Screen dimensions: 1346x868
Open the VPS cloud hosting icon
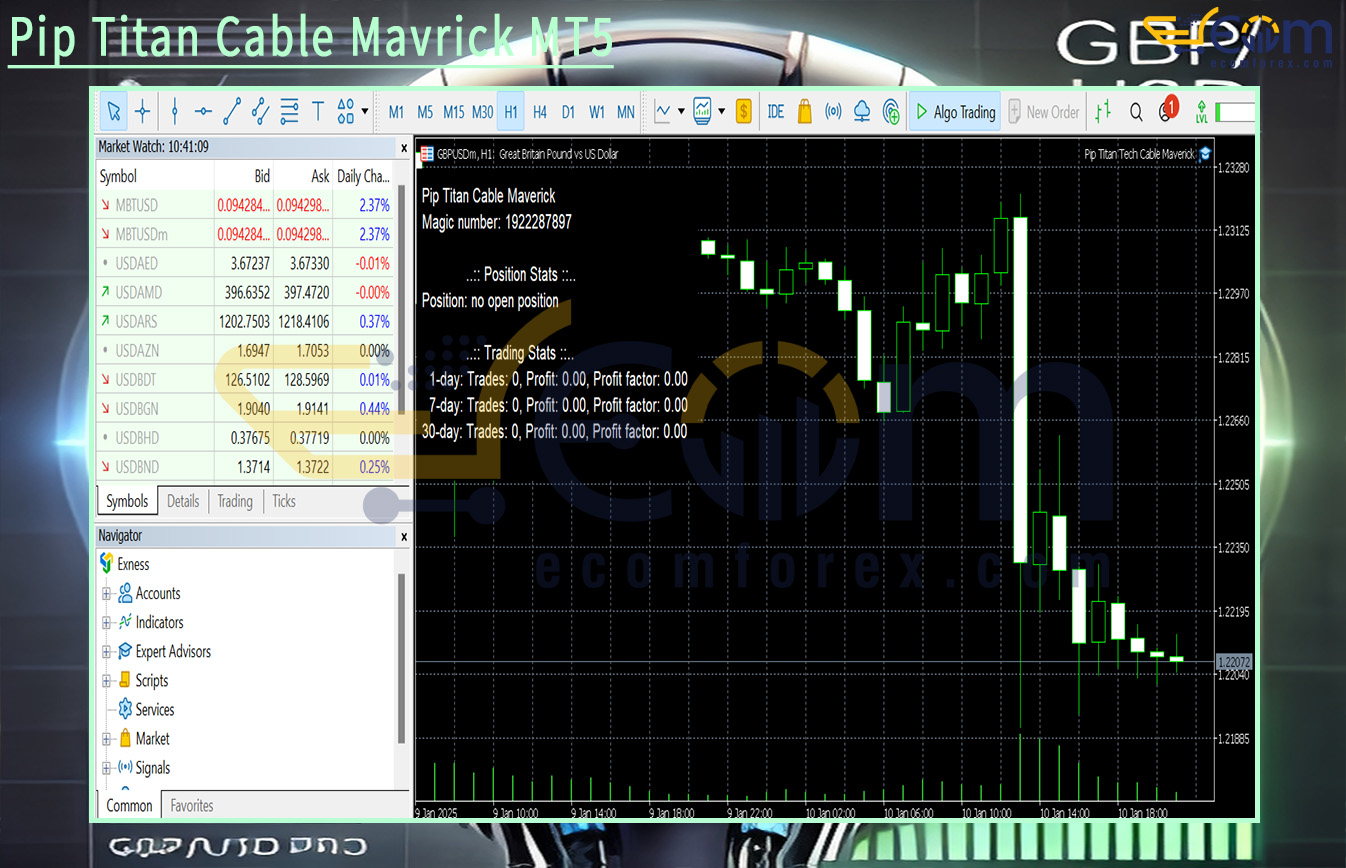[x=862, y=112]
